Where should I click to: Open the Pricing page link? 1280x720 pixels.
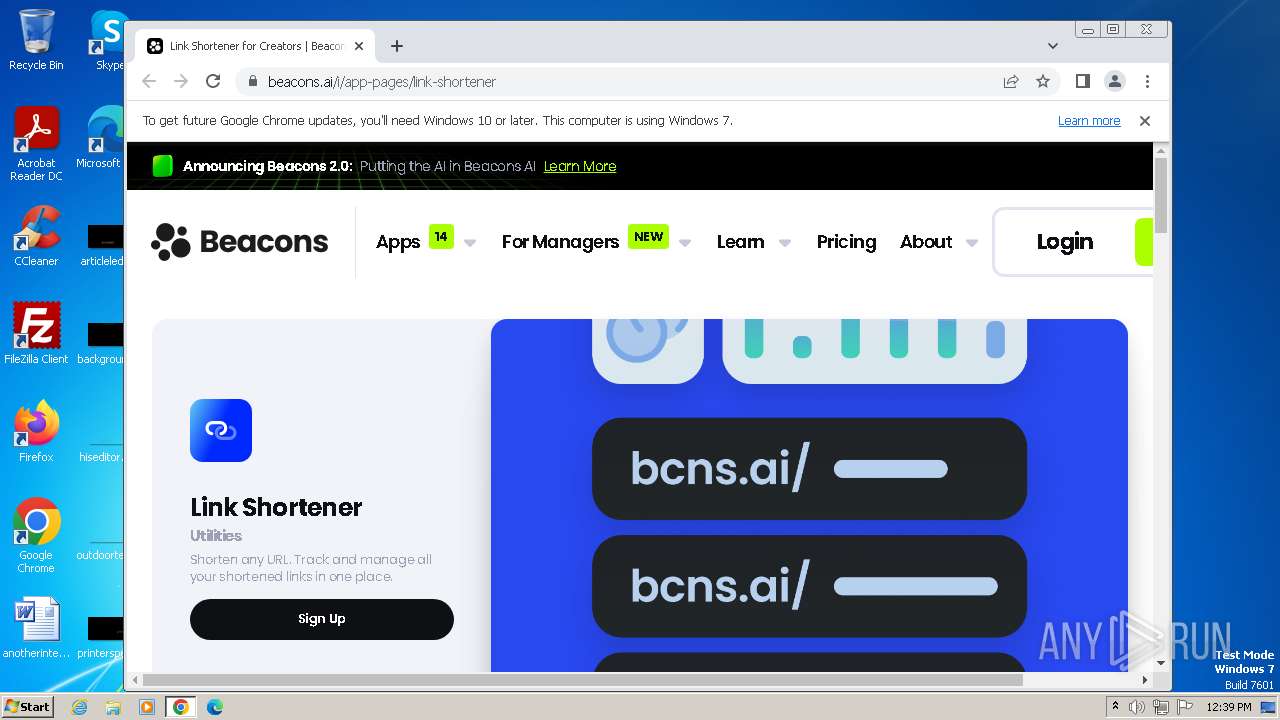[x=846, y=242]
